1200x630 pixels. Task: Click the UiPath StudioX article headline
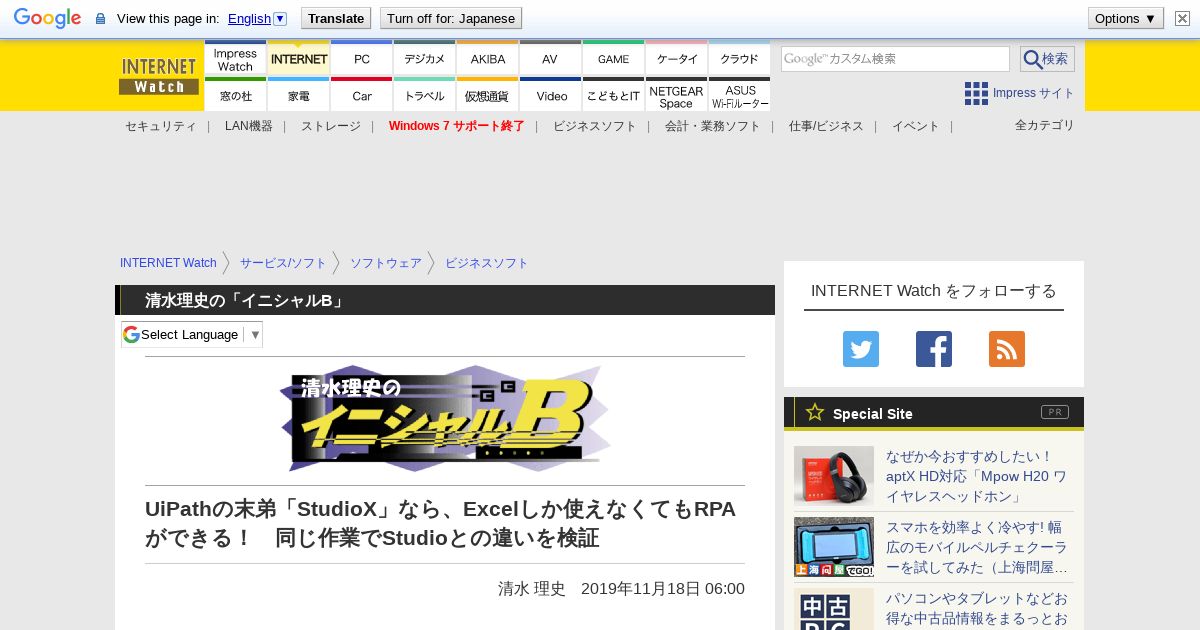click(x=440, y=523)
